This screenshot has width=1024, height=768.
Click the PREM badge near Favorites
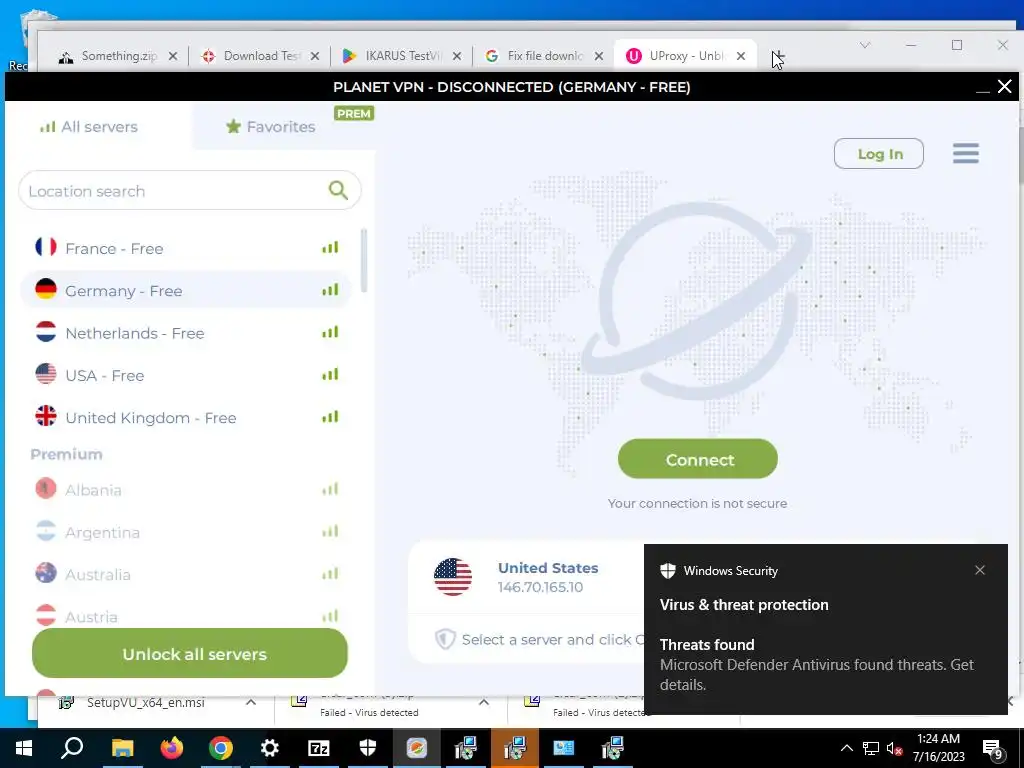point(354,114)
